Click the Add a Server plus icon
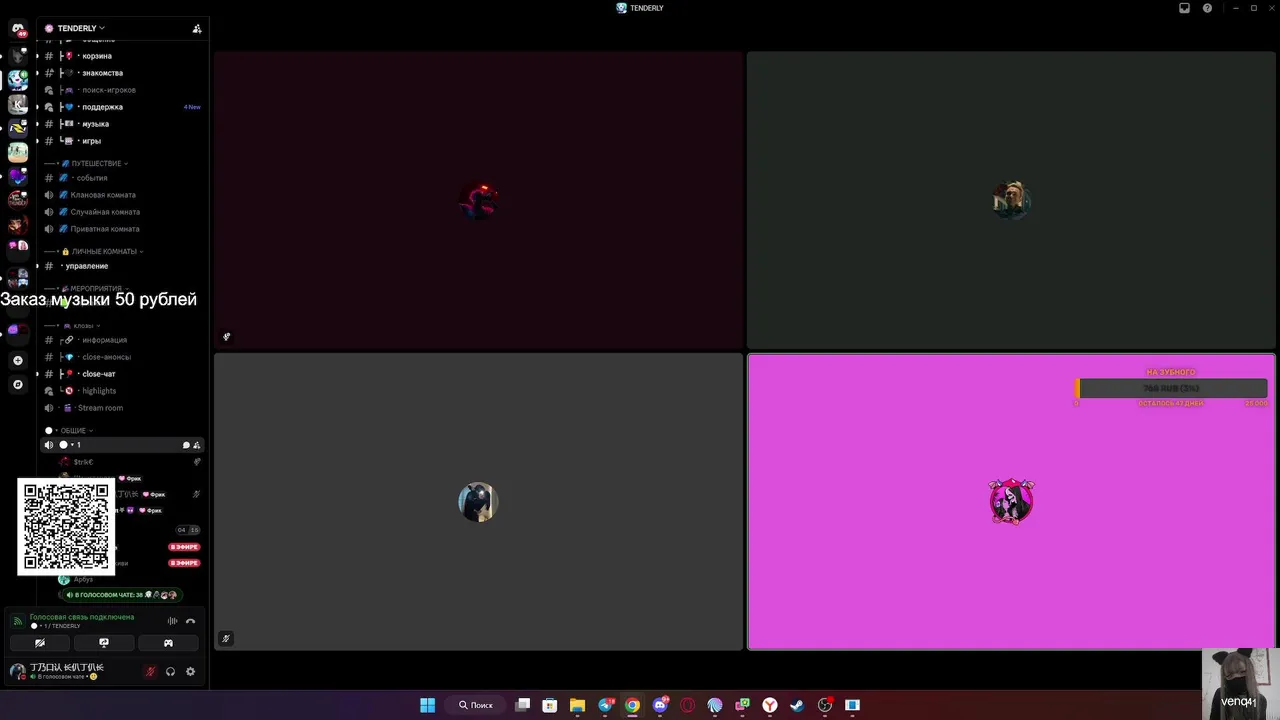 (18, 360)
